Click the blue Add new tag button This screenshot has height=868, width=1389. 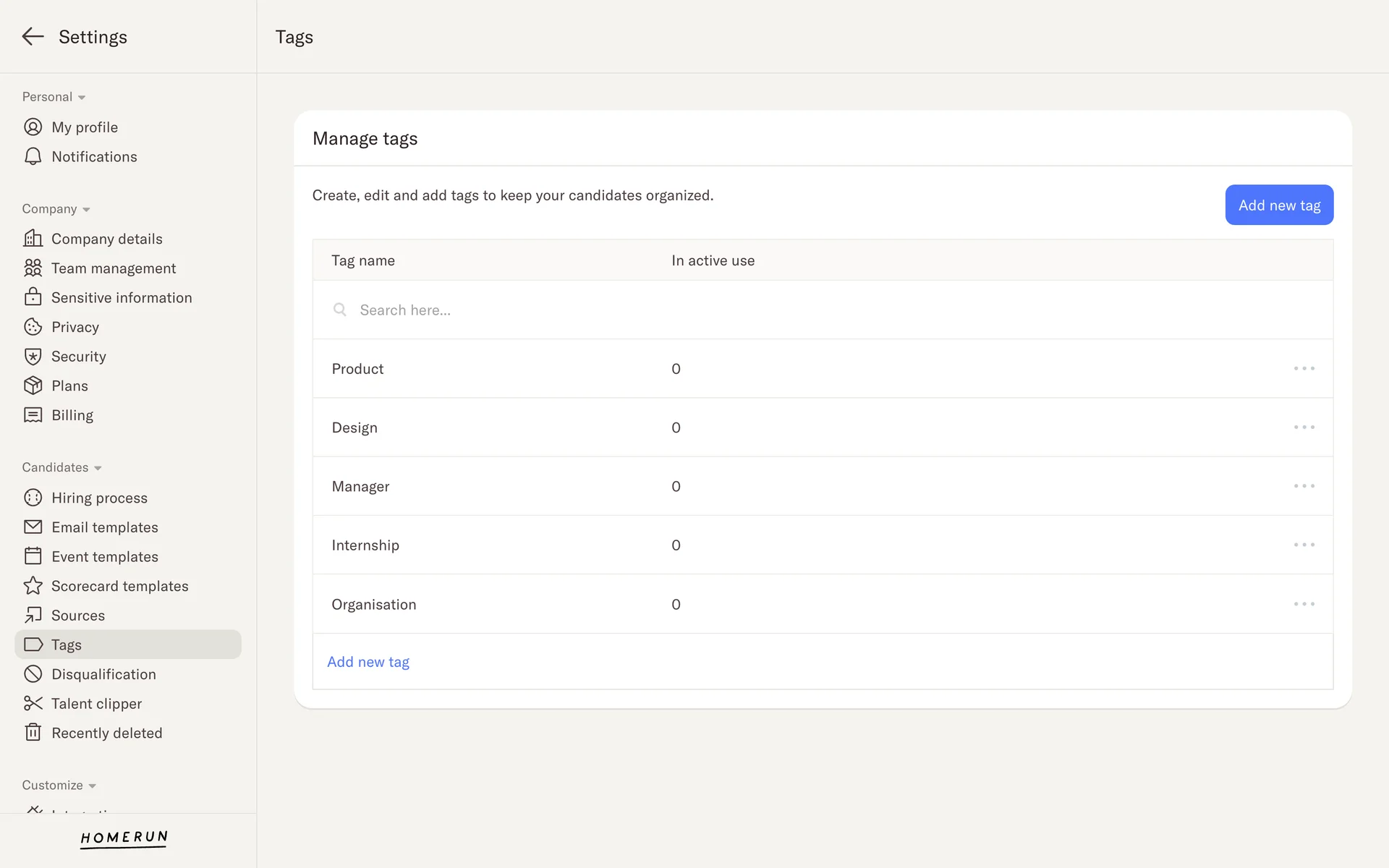pos(1278,205)
